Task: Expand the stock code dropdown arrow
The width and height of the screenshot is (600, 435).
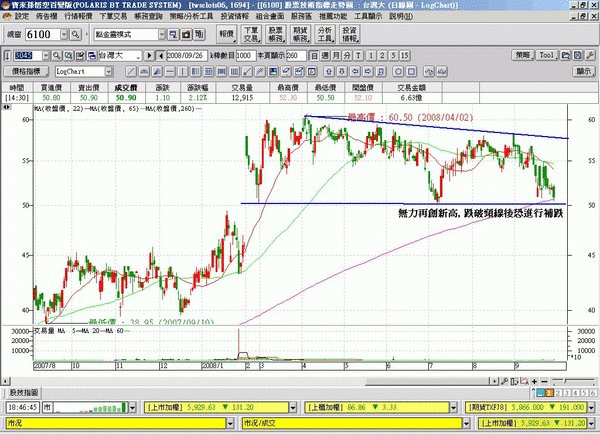Action: click(x=46, y=55)
